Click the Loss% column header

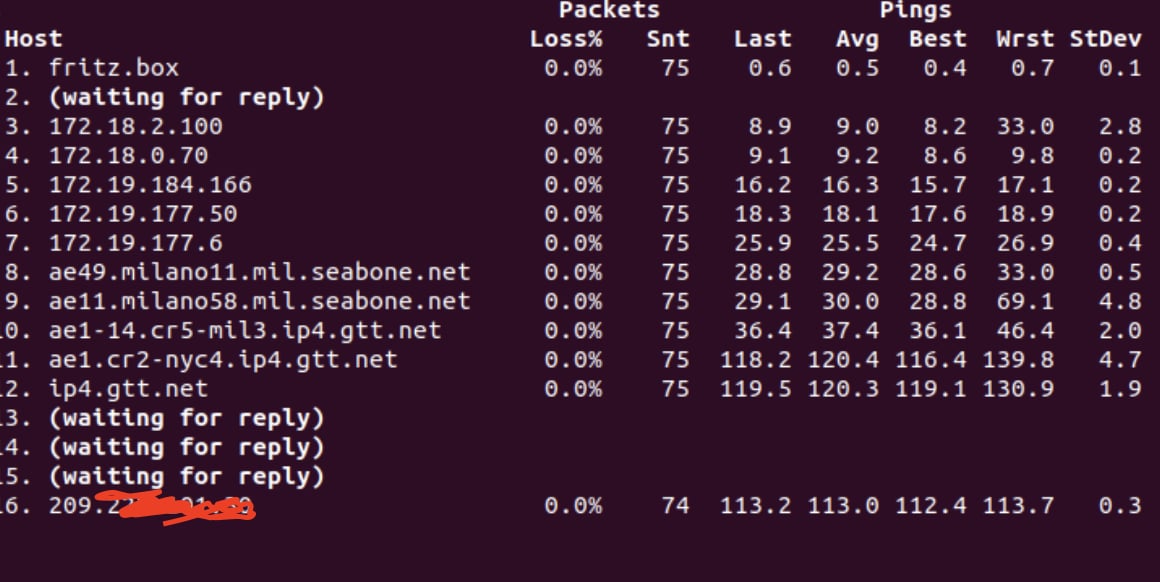(567, 38)
